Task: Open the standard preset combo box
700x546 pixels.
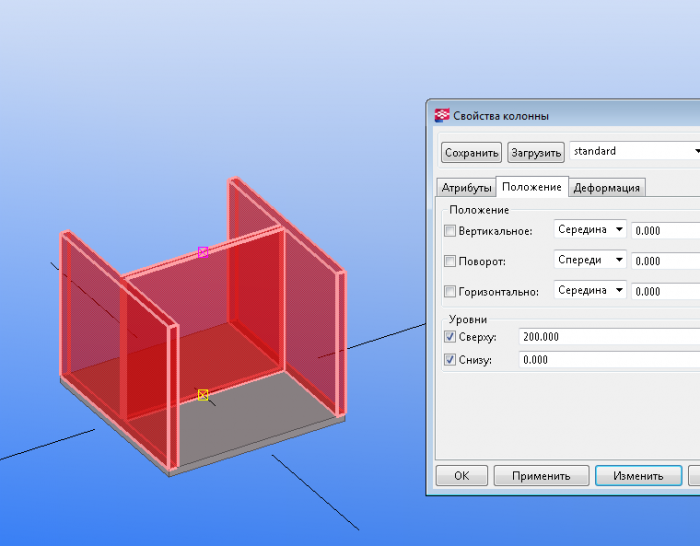Action: (635, 151)
